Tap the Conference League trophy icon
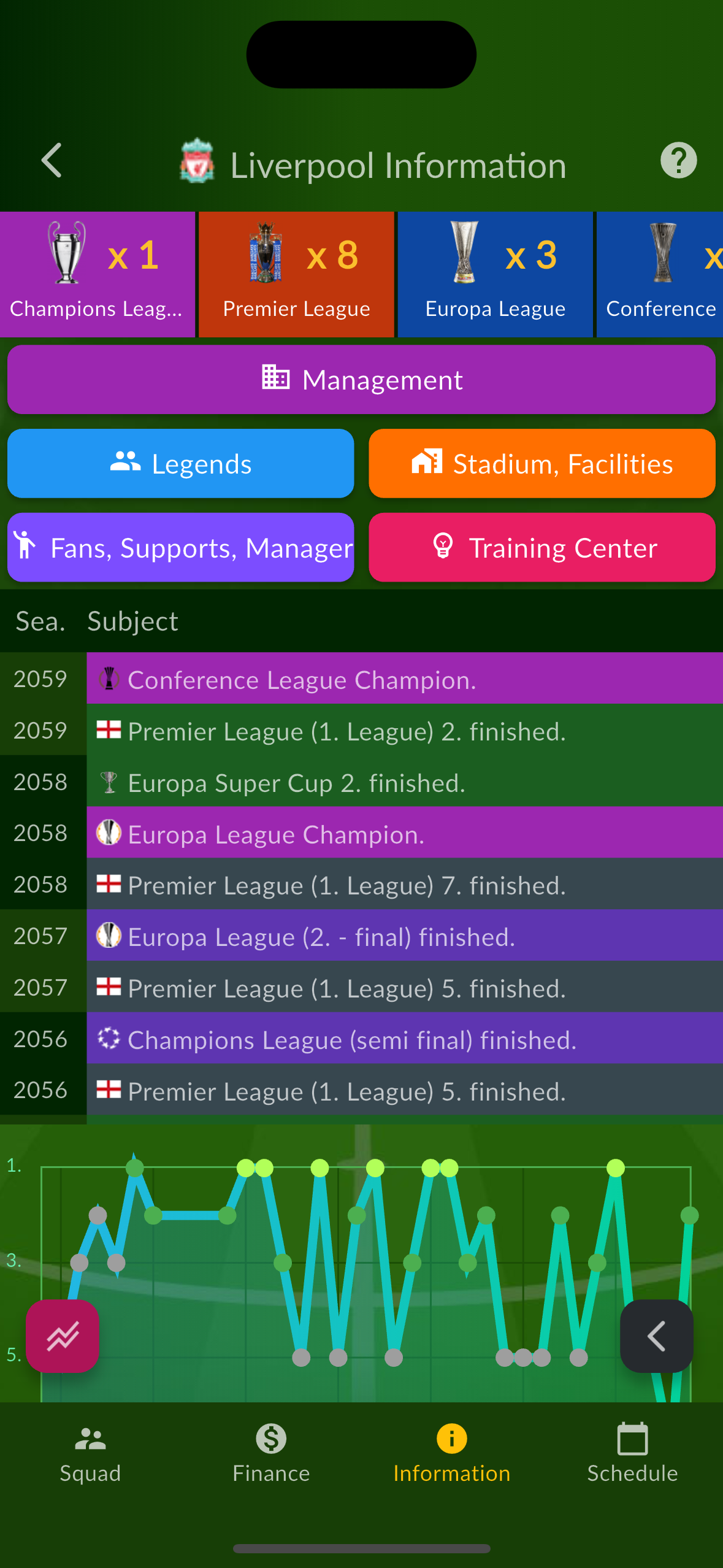 pos(663,253)
